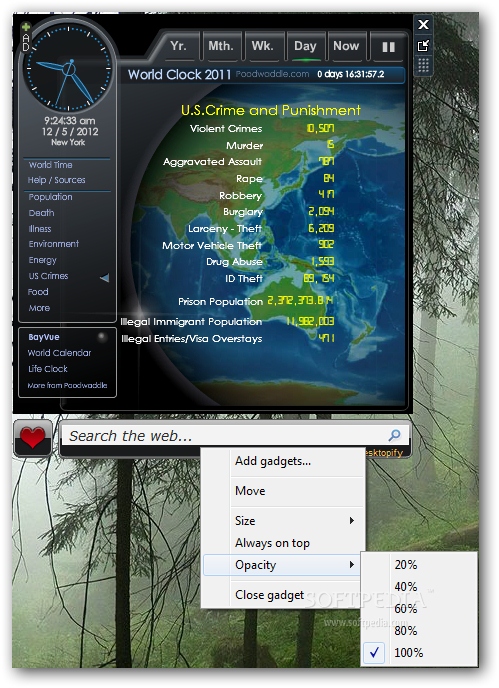Click the red heart gadget icon
Viewport: 499px width, 688px height.
pyautogui.click(x=33, y=438)
